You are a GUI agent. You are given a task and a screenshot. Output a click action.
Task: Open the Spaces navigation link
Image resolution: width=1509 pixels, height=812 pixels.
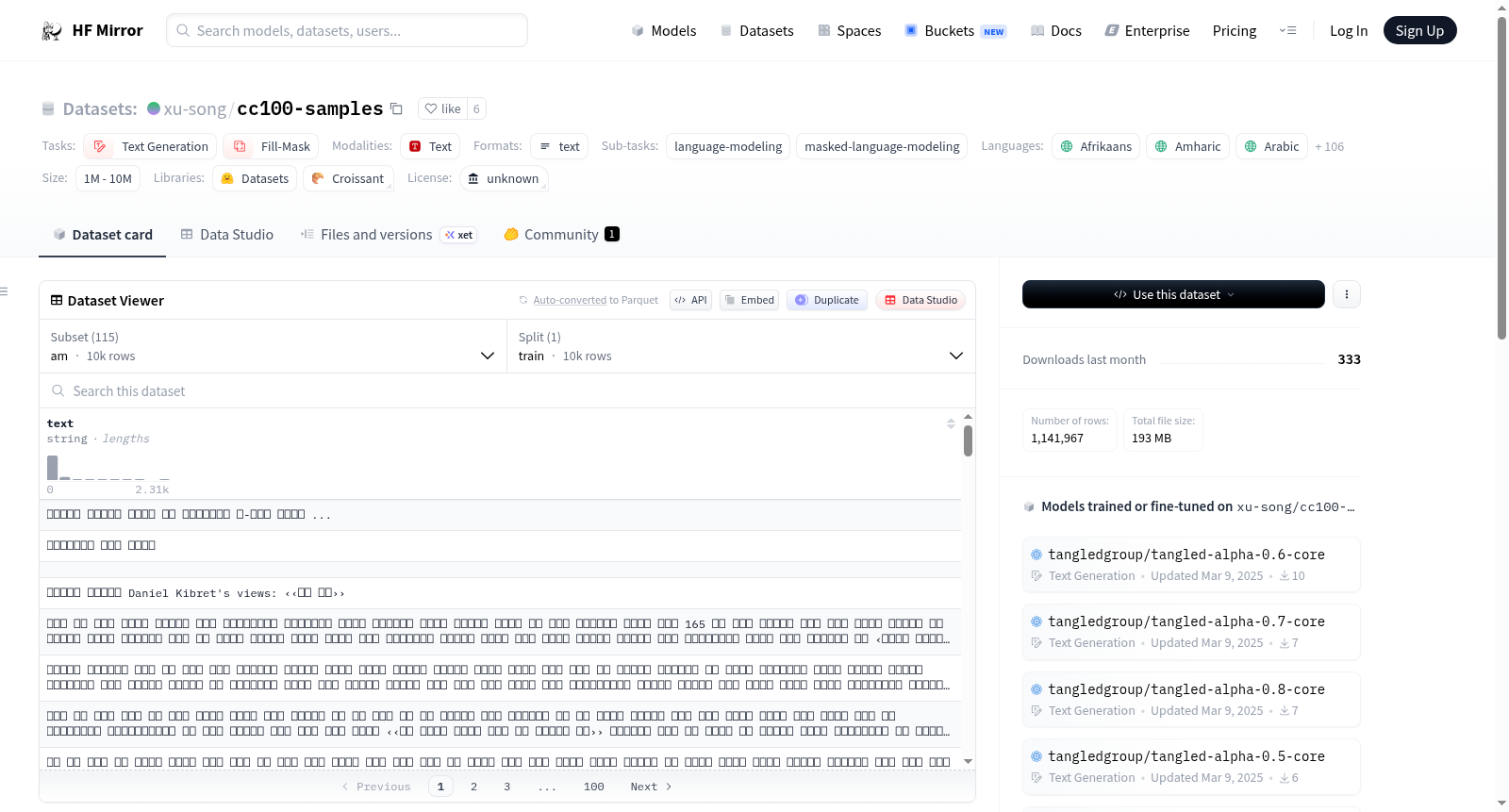click(850, 31)
